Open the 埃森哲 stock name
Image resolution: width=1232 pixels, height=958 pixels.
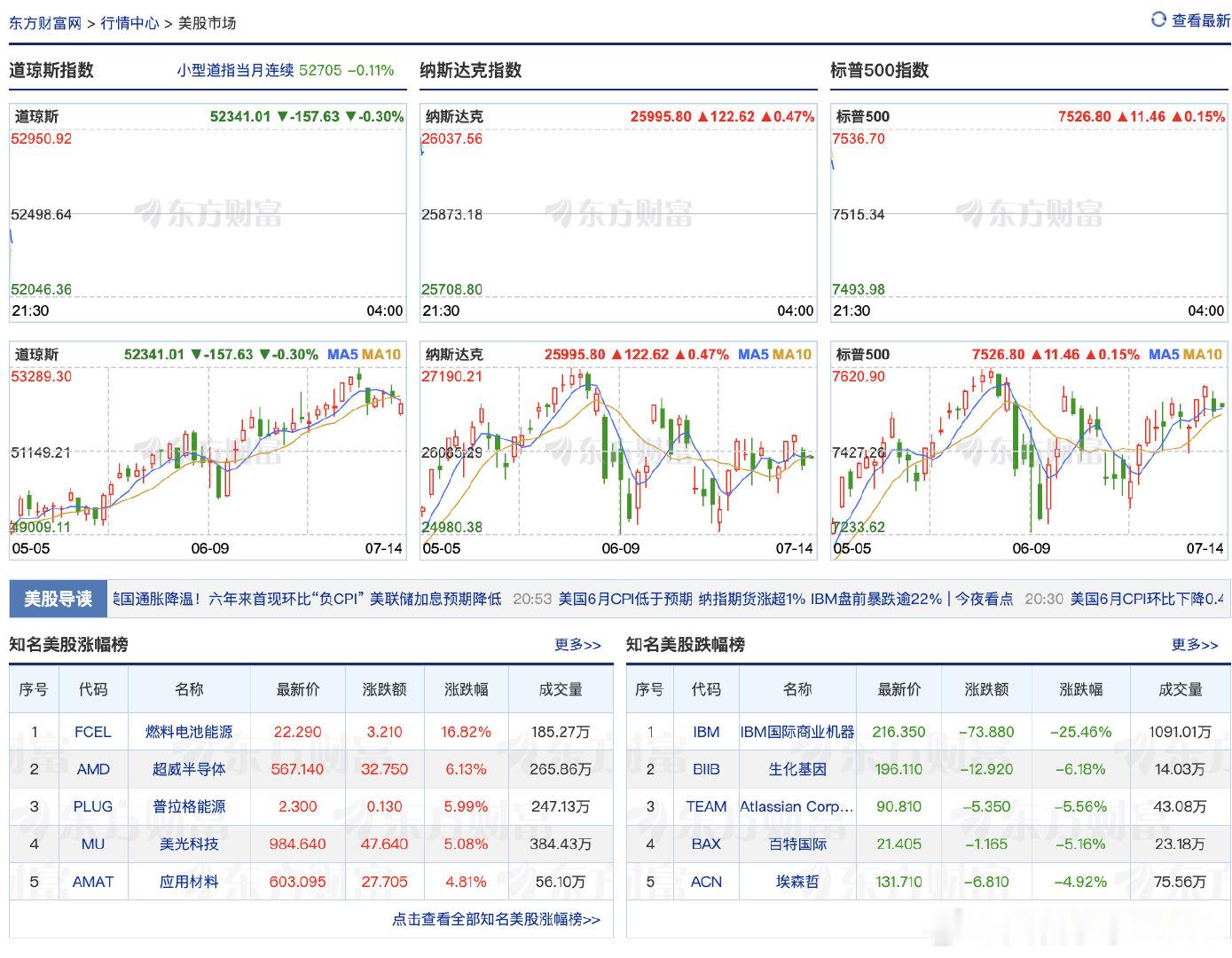[797, 882]
